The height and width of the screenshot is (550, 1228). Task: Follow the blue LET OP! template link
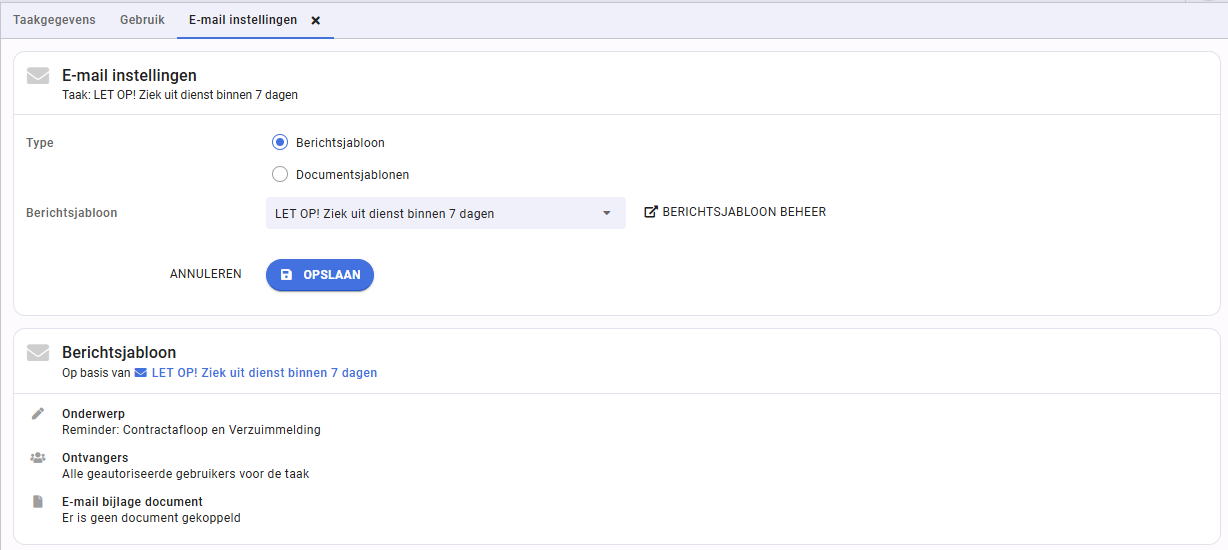click(264, 373)
